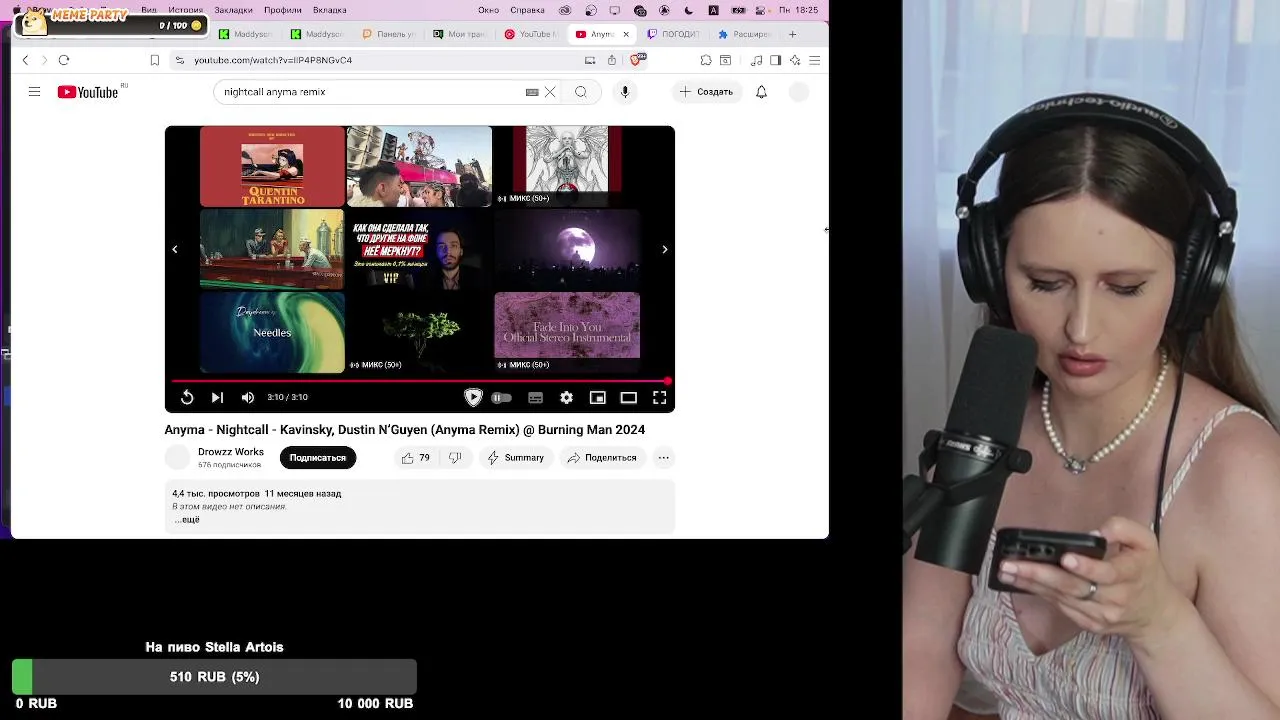Screen dimensions: 1280x720
Task: Replay the video
Action: click(187, 397)
